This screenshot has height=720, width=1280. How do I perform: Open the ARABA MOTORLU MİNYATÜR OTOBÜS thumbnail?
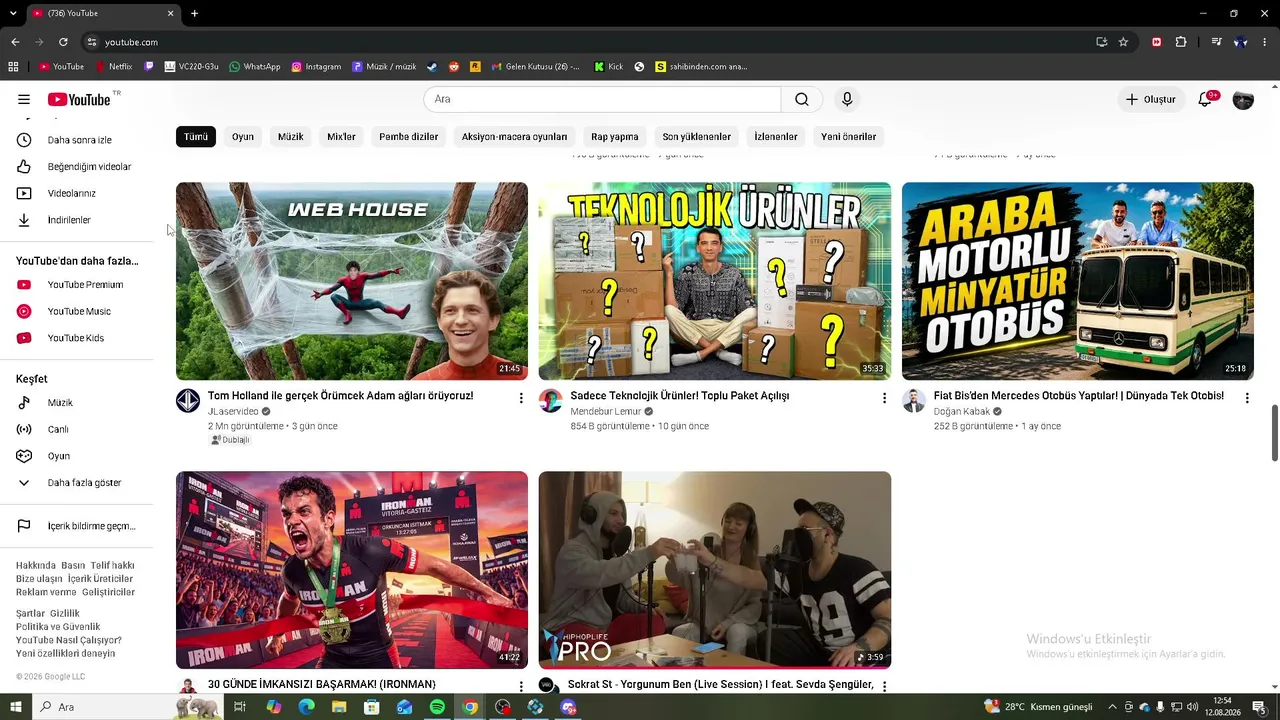1078,281
